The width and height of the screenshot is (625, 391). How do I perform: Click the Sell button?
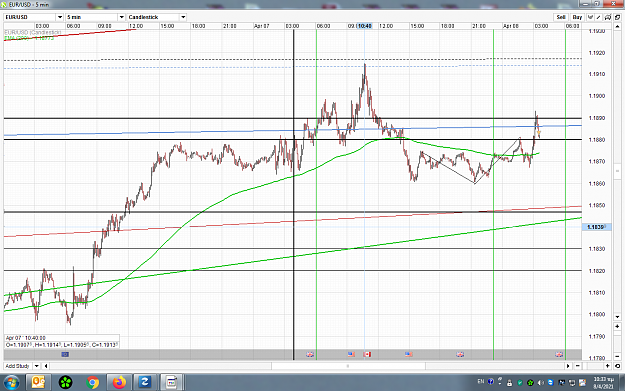pyautogui.click(x=561, y=17)
